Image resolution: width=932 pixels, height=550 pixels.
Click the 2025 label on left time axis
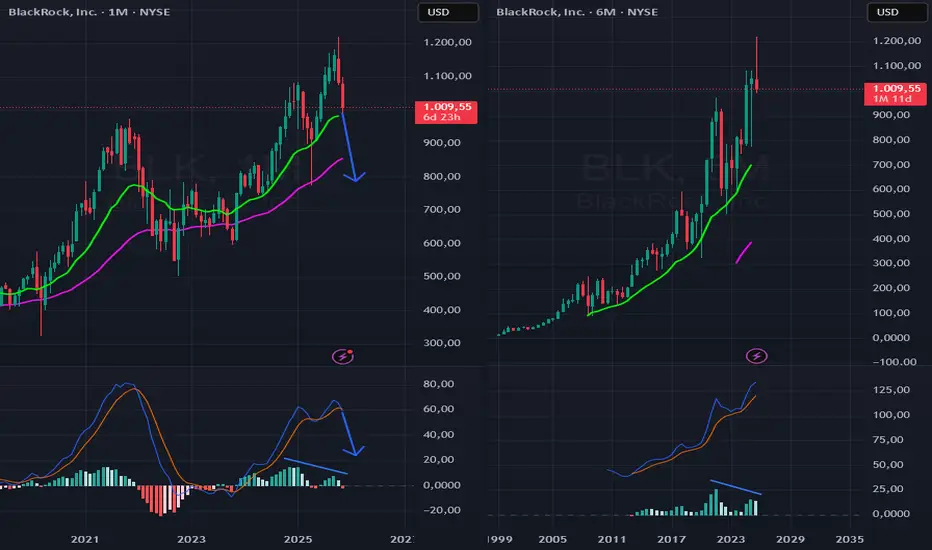point(298,539)
